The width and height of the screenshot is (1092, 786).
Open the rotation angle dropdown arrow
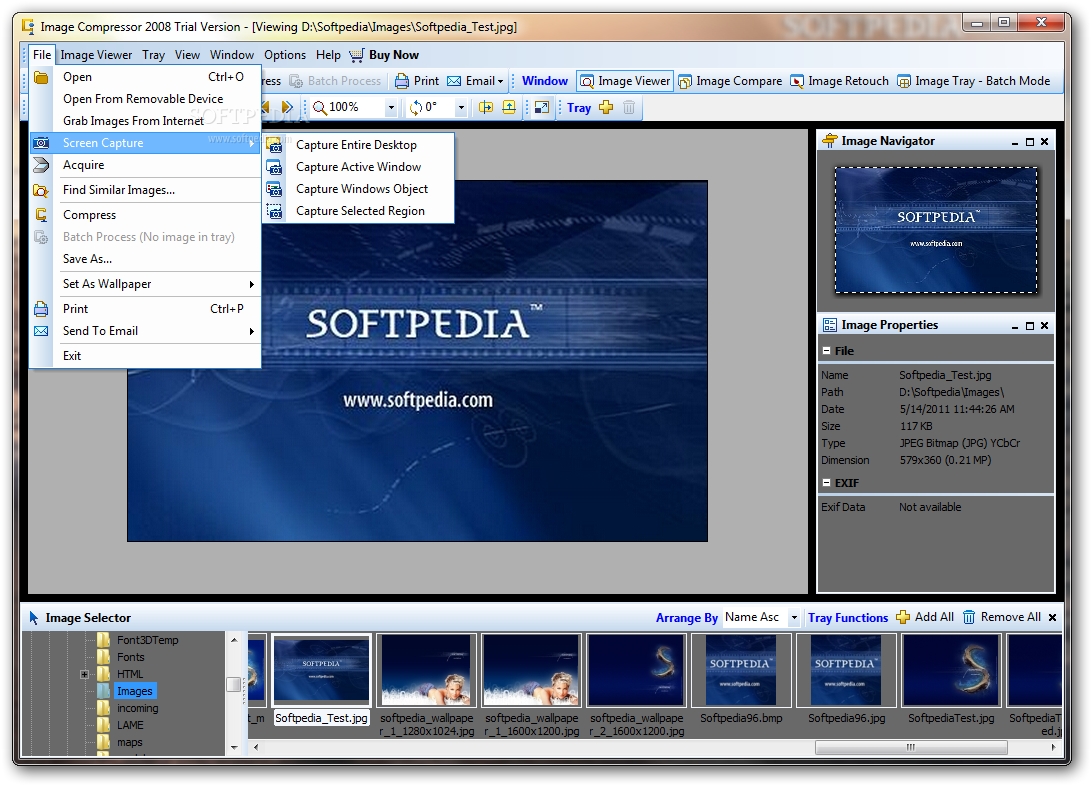pyautogui.click(x=460, y=107)
